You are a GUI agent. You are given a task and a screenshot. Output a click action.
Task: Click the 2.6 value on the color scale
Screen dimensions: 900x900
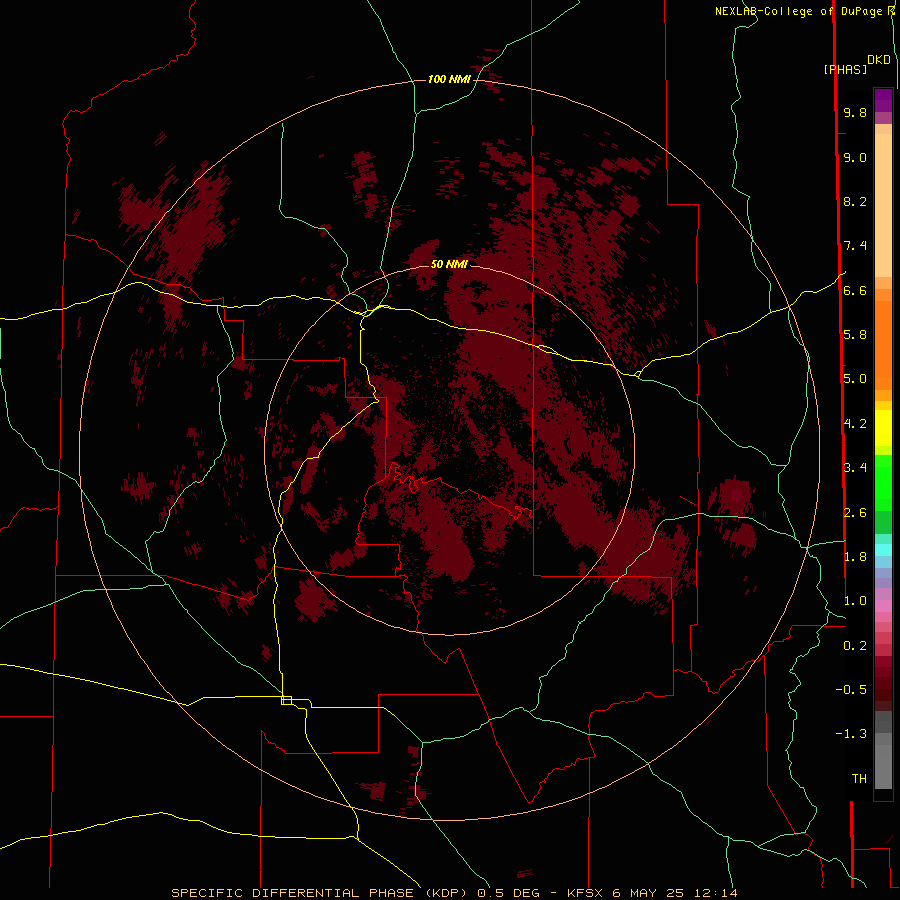[x=855, y=512]
